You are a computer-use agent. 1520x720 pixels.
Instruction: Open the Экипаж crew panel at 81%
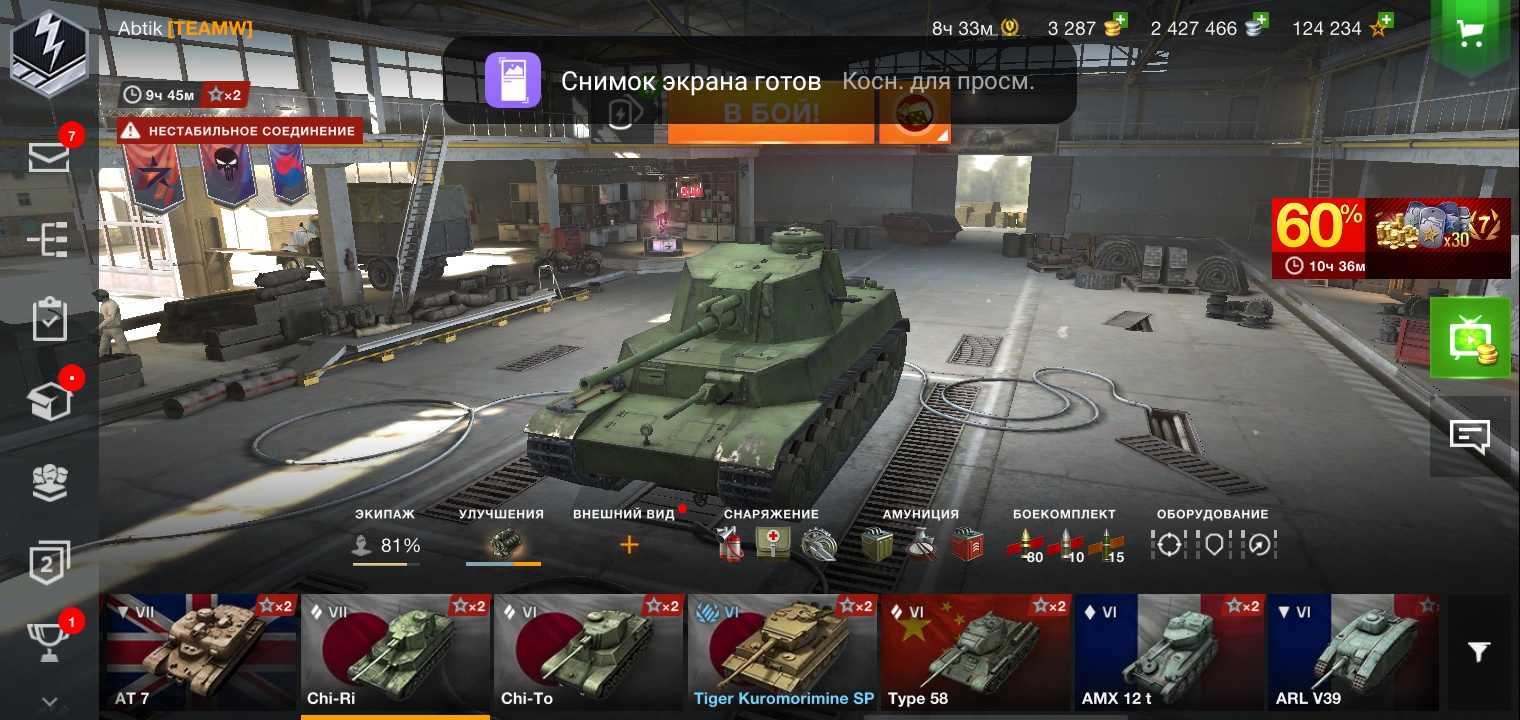pos(387,538)
